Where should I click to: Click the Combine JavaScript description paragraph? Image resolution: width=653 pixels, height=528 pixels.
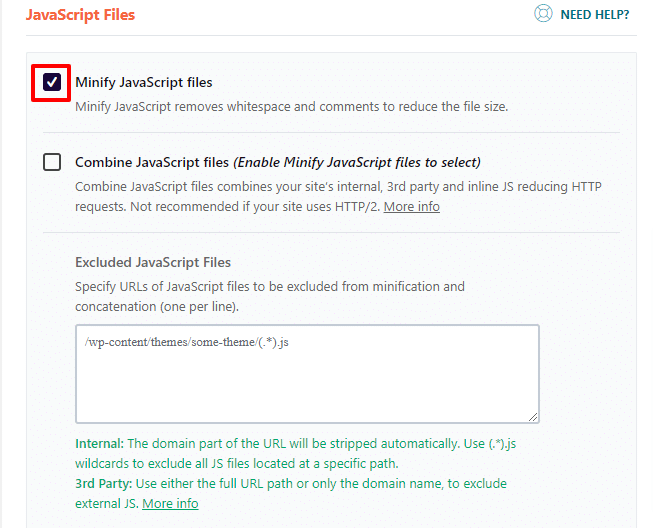click(x=338, y=197)
